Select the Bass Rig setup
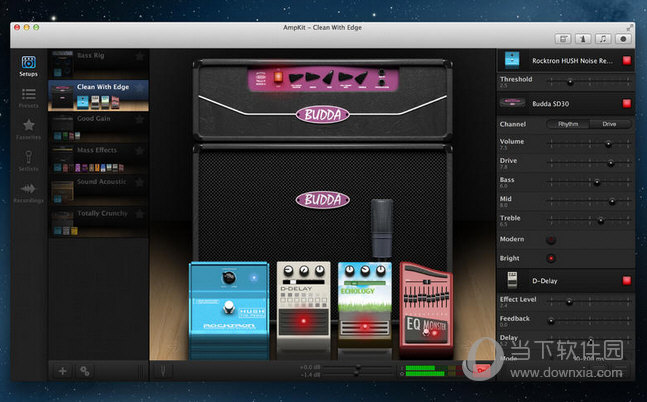 pyautogui.click(x=99, y=64)
